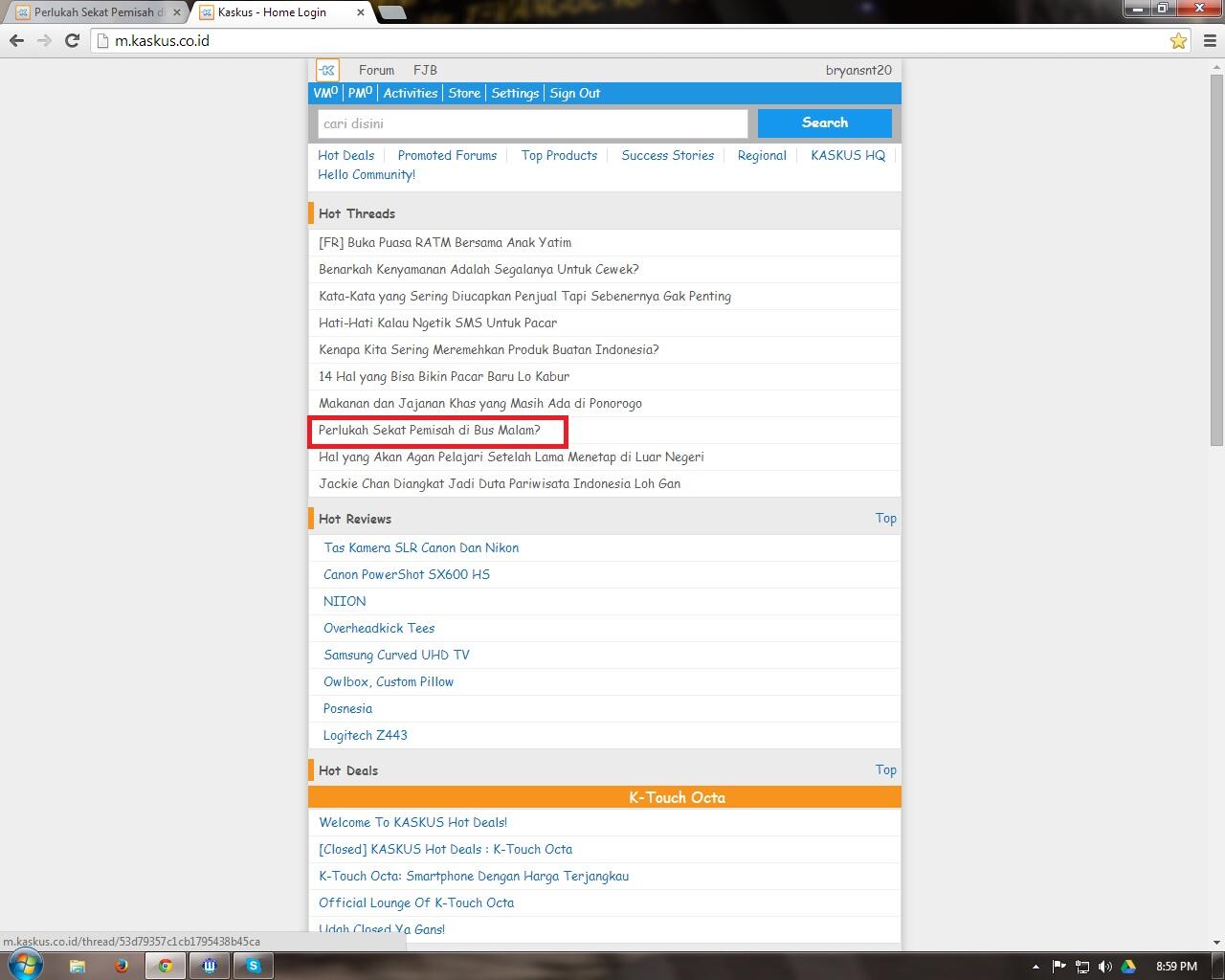Open File Explorer from taskbar
Image resolution: width=1225 pixels, height=980 pixels.
(x=78, y=966)
